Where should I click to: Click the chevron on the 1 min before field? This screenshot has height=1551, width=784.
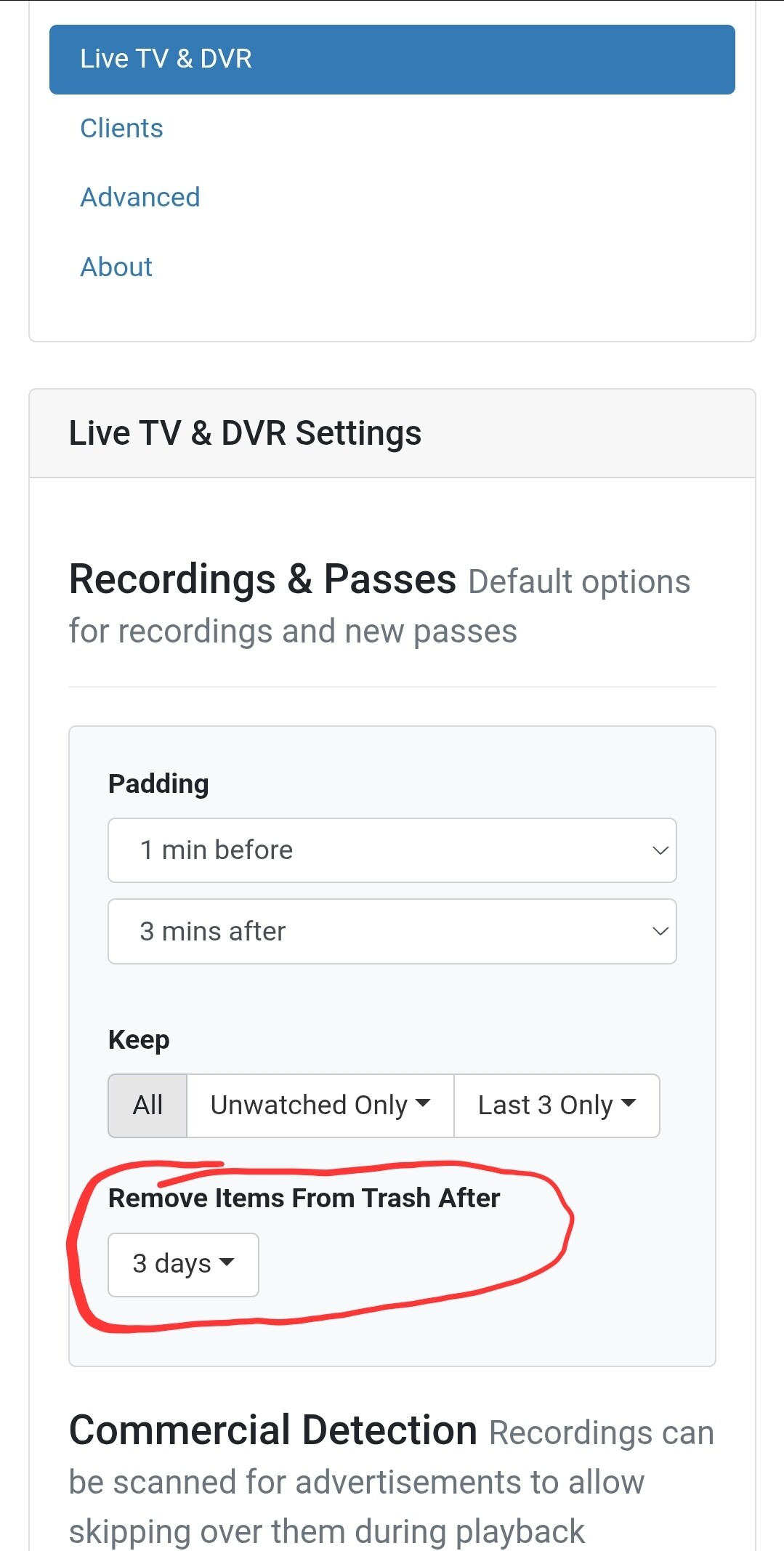pyautogui.click(x=660, y=850)
